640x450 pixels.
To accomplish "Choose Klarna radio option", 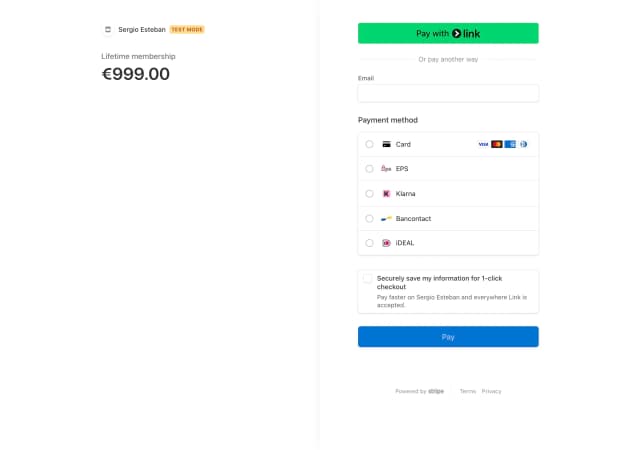I will 369,194.
